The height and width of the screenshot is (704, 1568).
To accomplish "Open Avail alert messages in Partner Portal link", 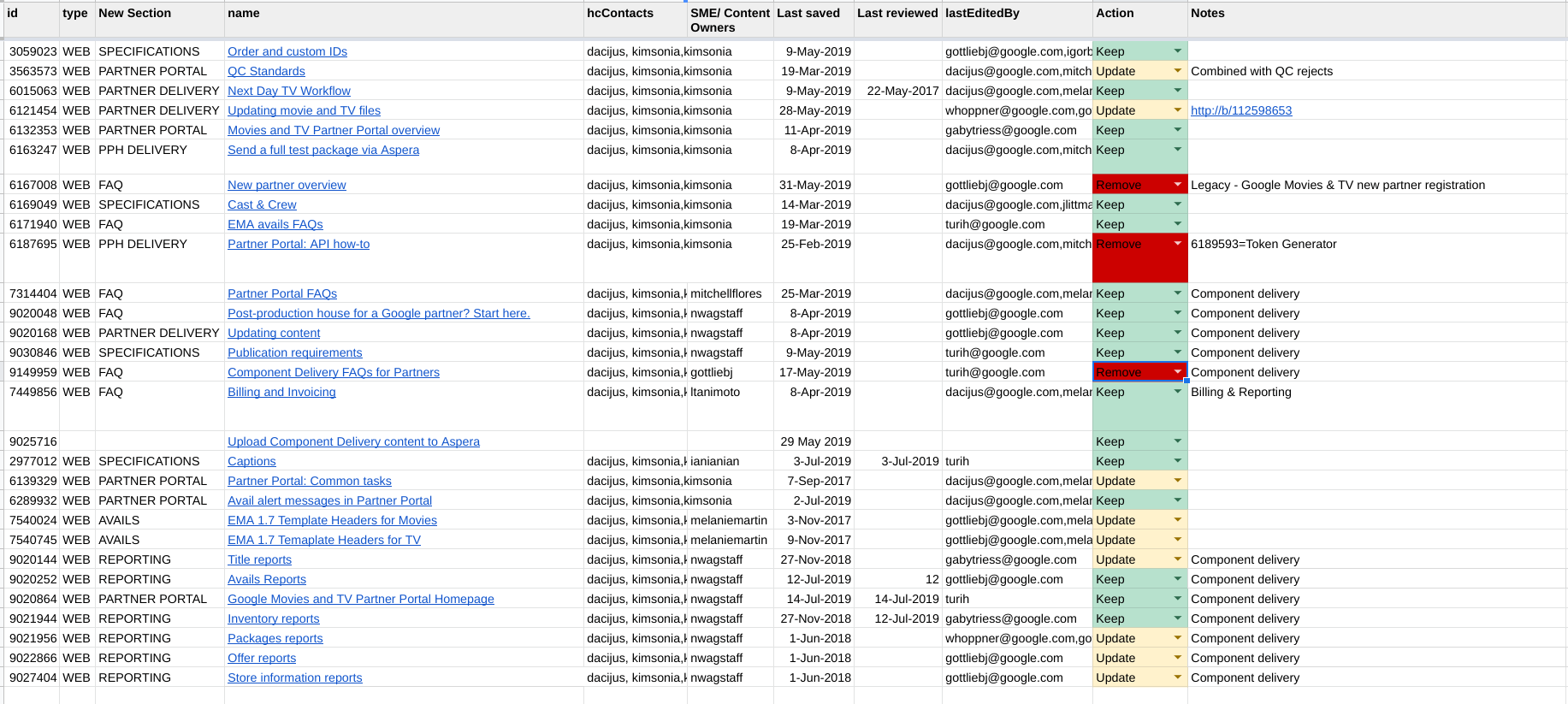I will point(329,500).
